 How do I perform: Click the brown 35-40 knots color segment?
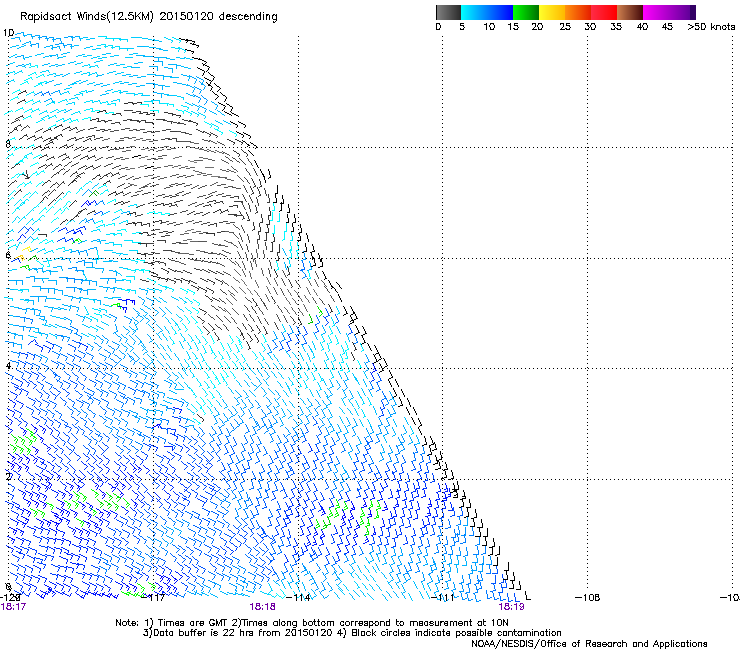[x=630, y=12]
